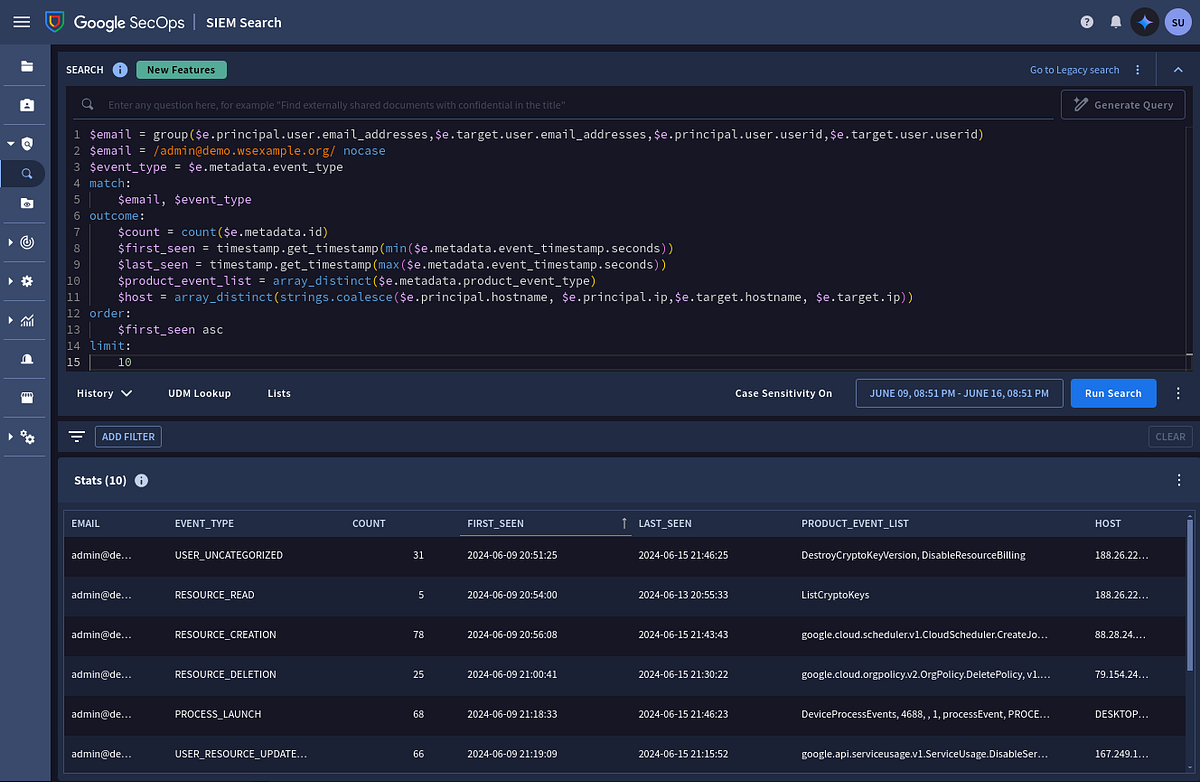The image size is (1200, 782).
Task: Select the Dashboards chart icon in the sidebar
Action: tap(25, 320)
